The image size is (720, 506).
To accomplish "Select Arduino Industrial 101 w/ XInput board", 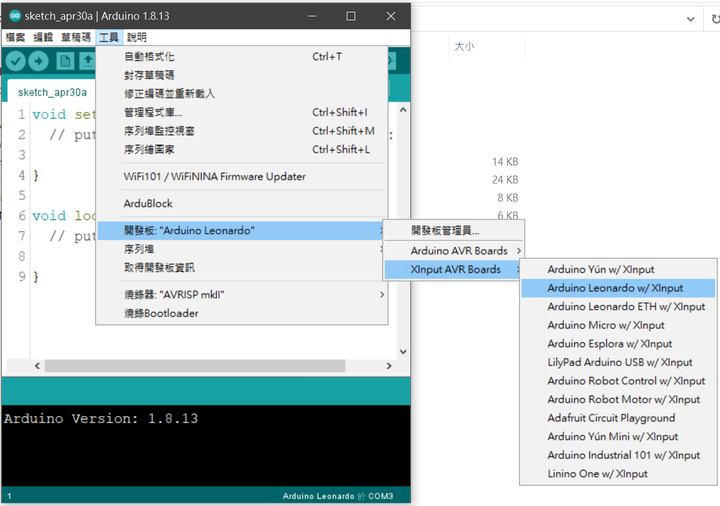I will [x=618, y=455].
